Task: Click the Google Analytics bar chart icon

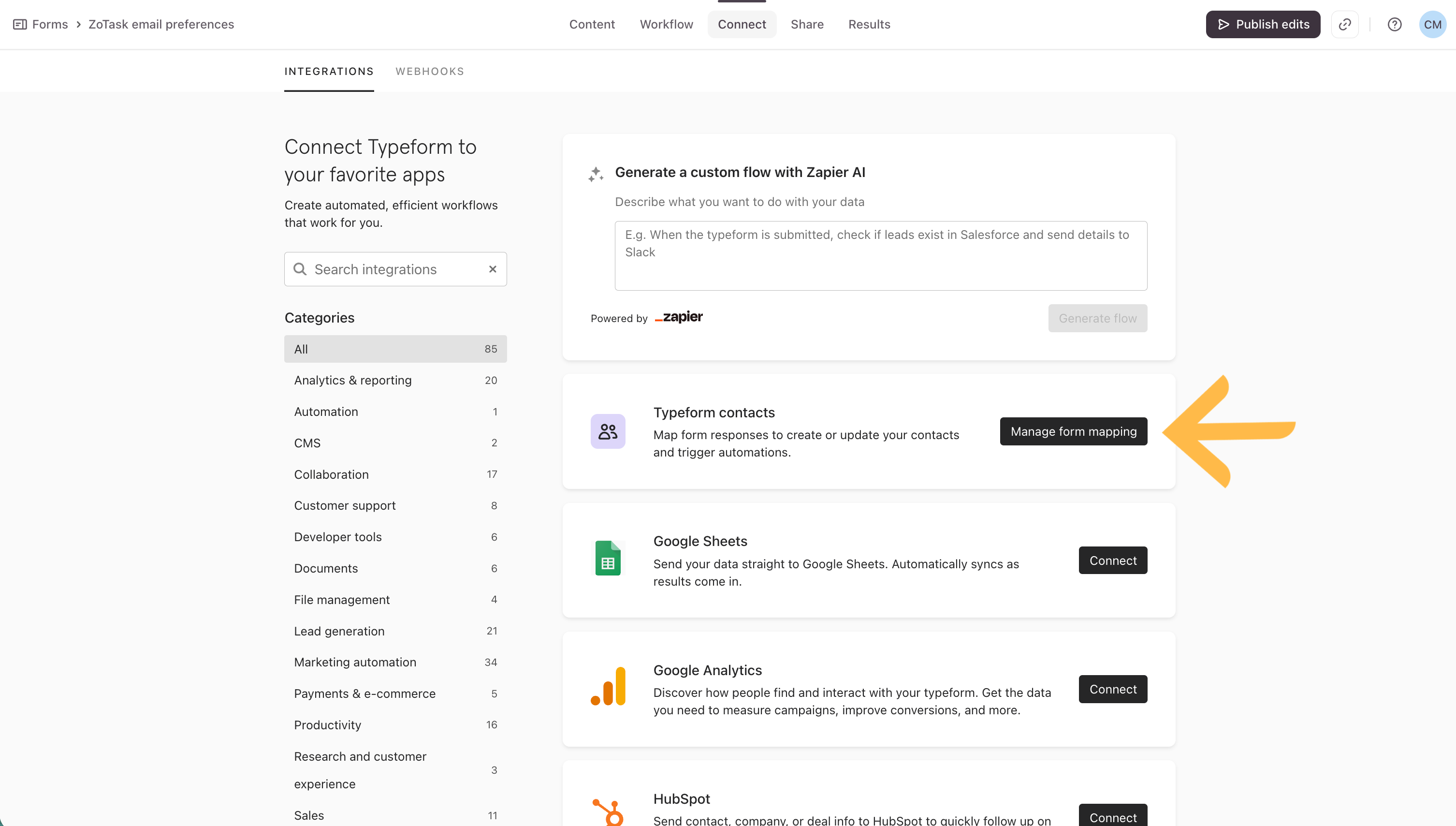Action: tap(608, 686)
